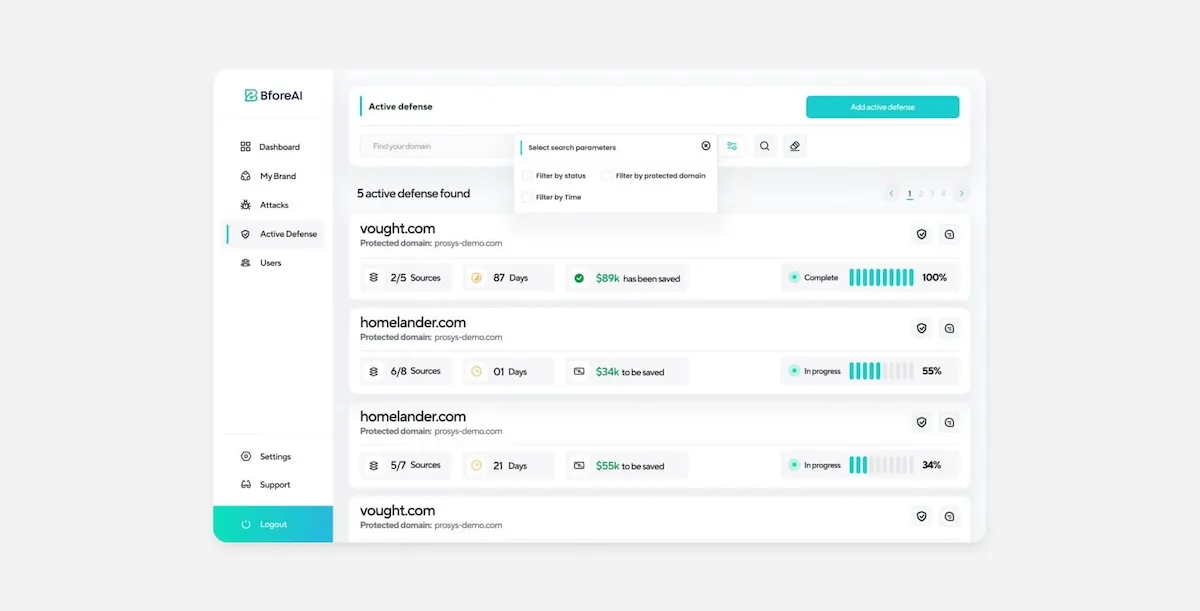Image resolution: width=1200 pixels, height=611 pixels.
Task: Check Filter by protected domain
Action: [x=607, y=176]
